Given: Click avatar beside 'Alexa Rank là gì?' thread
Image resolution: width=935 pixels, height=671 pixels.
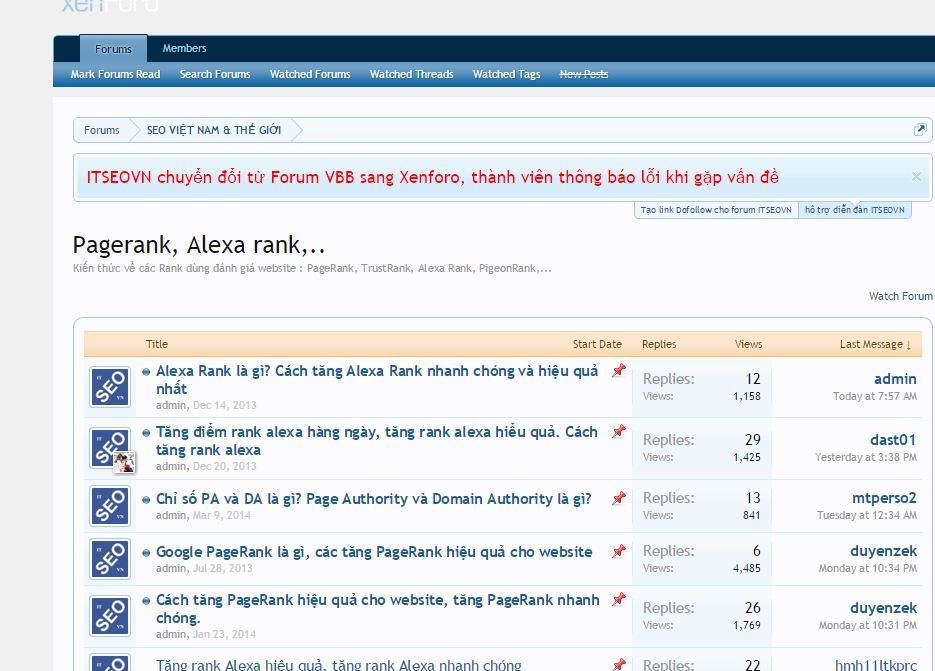Looking at the screenshot, I should 110,387.
